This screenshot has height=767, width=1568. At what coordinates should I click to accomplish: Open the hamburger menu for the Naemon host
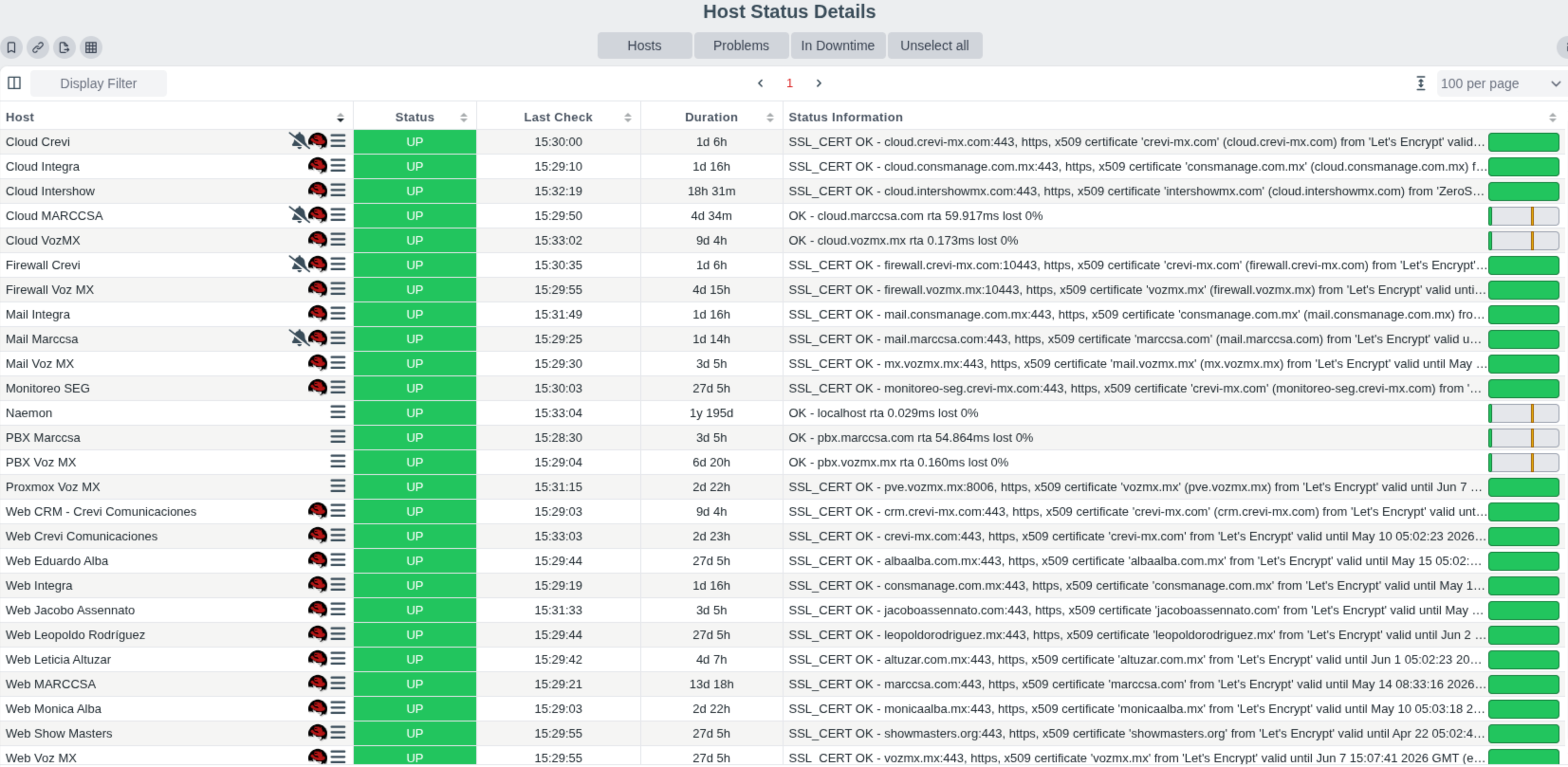[338, 412]
